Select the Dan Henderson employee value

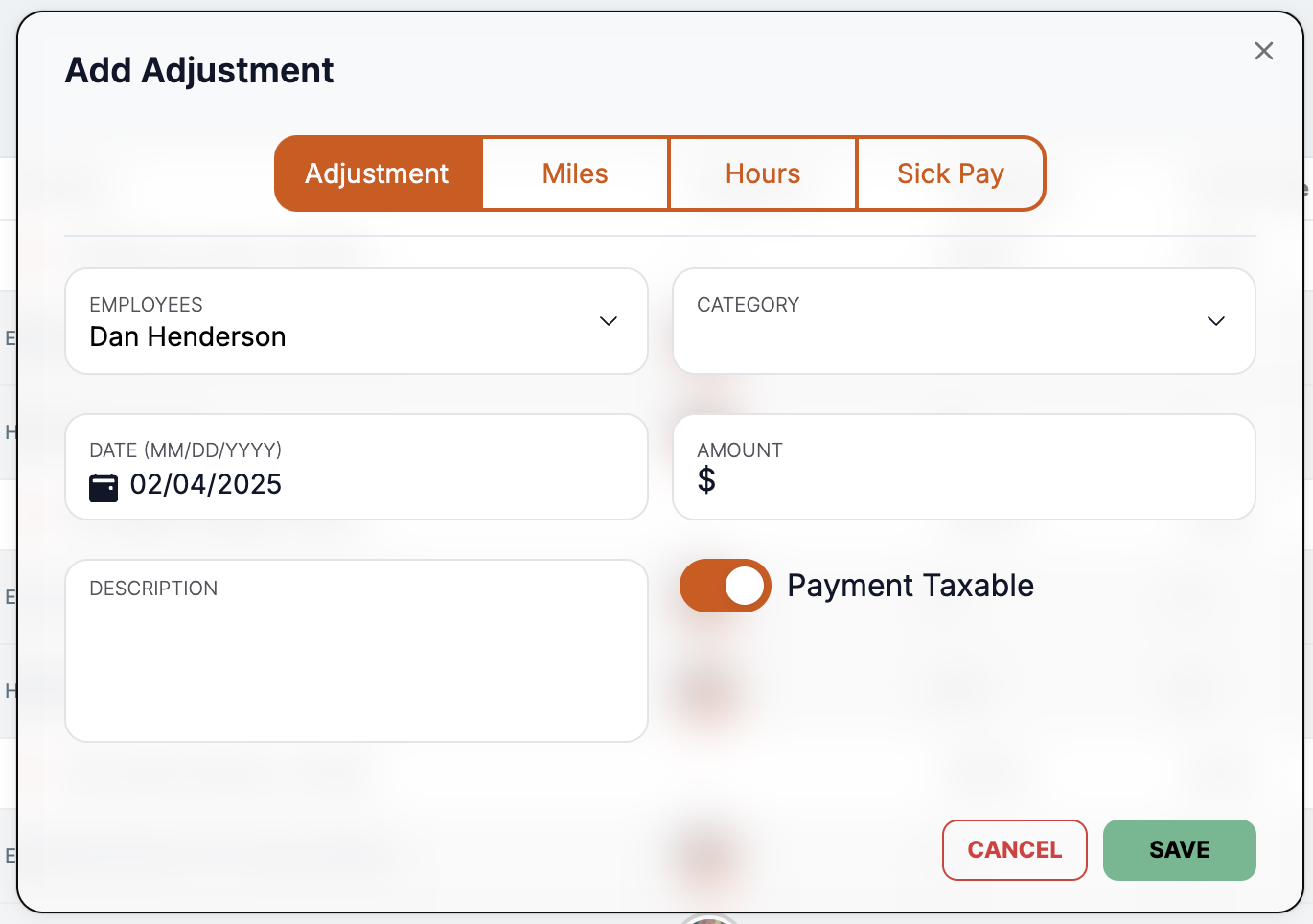coord(188,337)
